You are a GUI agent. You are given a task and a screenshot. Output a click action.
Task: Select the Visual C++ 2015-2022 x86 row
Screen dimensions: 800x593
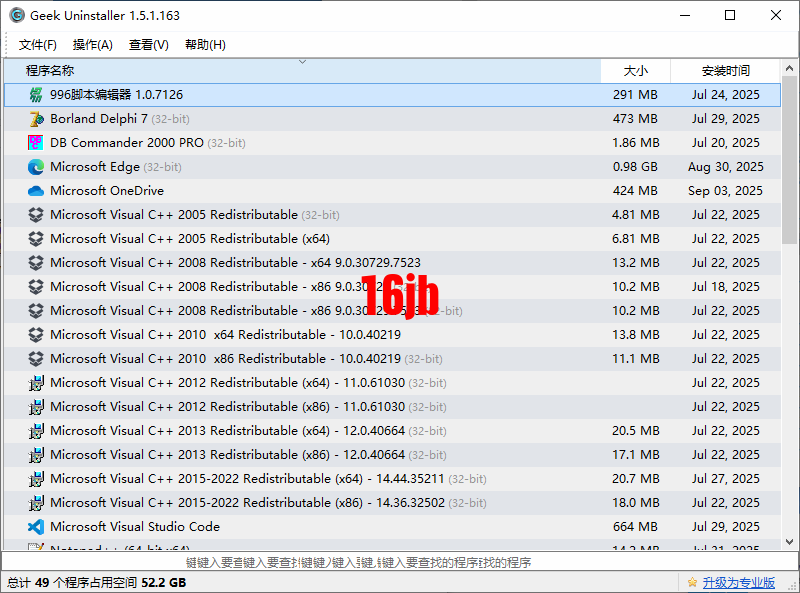click(300, 503)
